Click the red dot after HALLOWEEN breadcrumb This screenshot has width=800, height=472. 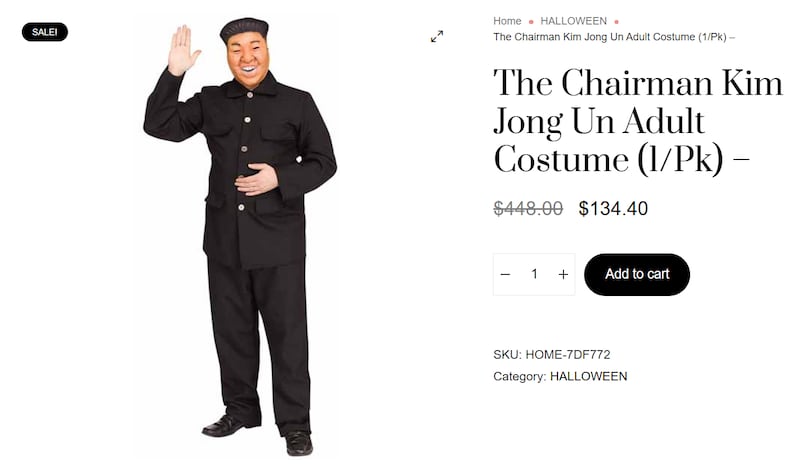click(616, 22)
